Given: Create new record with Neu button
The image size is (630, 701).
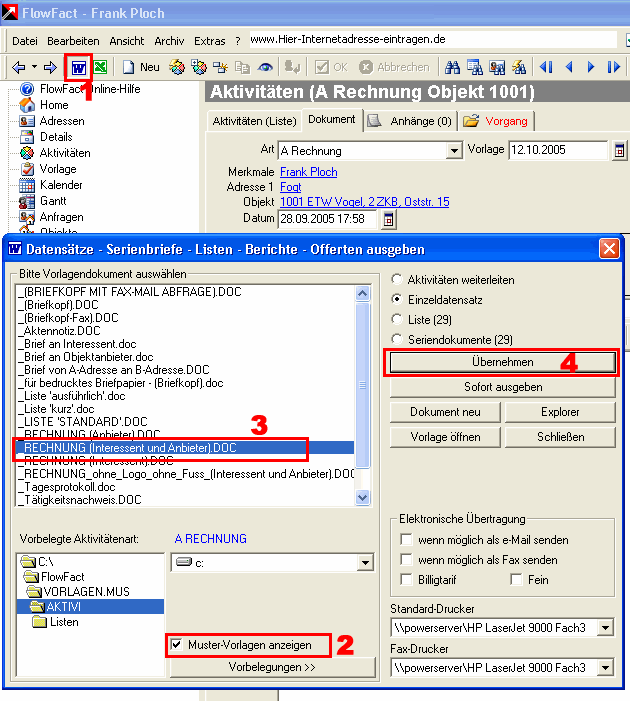Looking at the screenshot, I should pos(141,68).
